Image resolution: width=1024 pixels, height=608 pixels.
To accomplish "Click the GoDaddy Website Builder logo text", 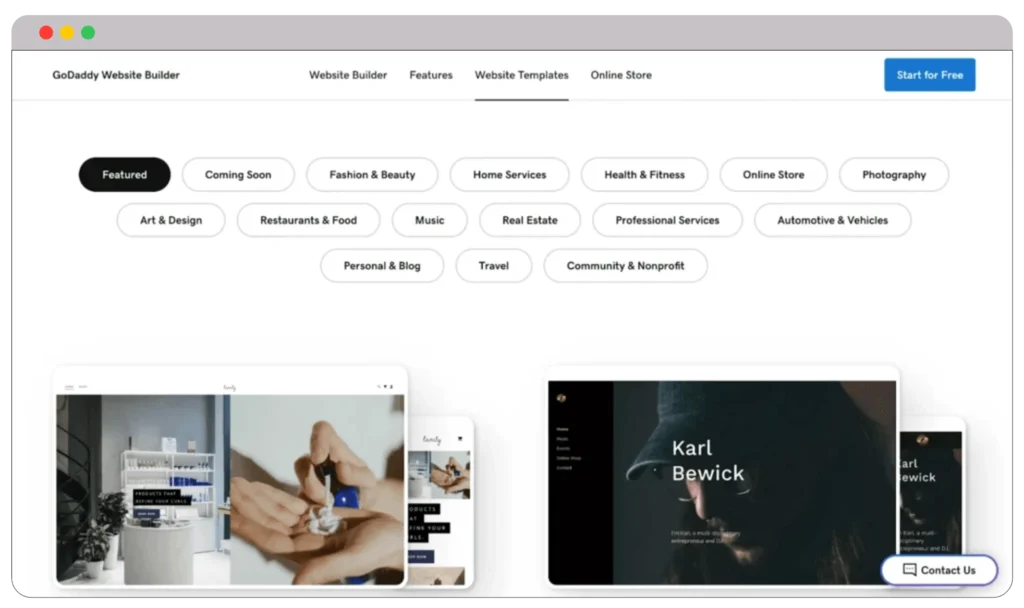I will click(x=116, y=75).
